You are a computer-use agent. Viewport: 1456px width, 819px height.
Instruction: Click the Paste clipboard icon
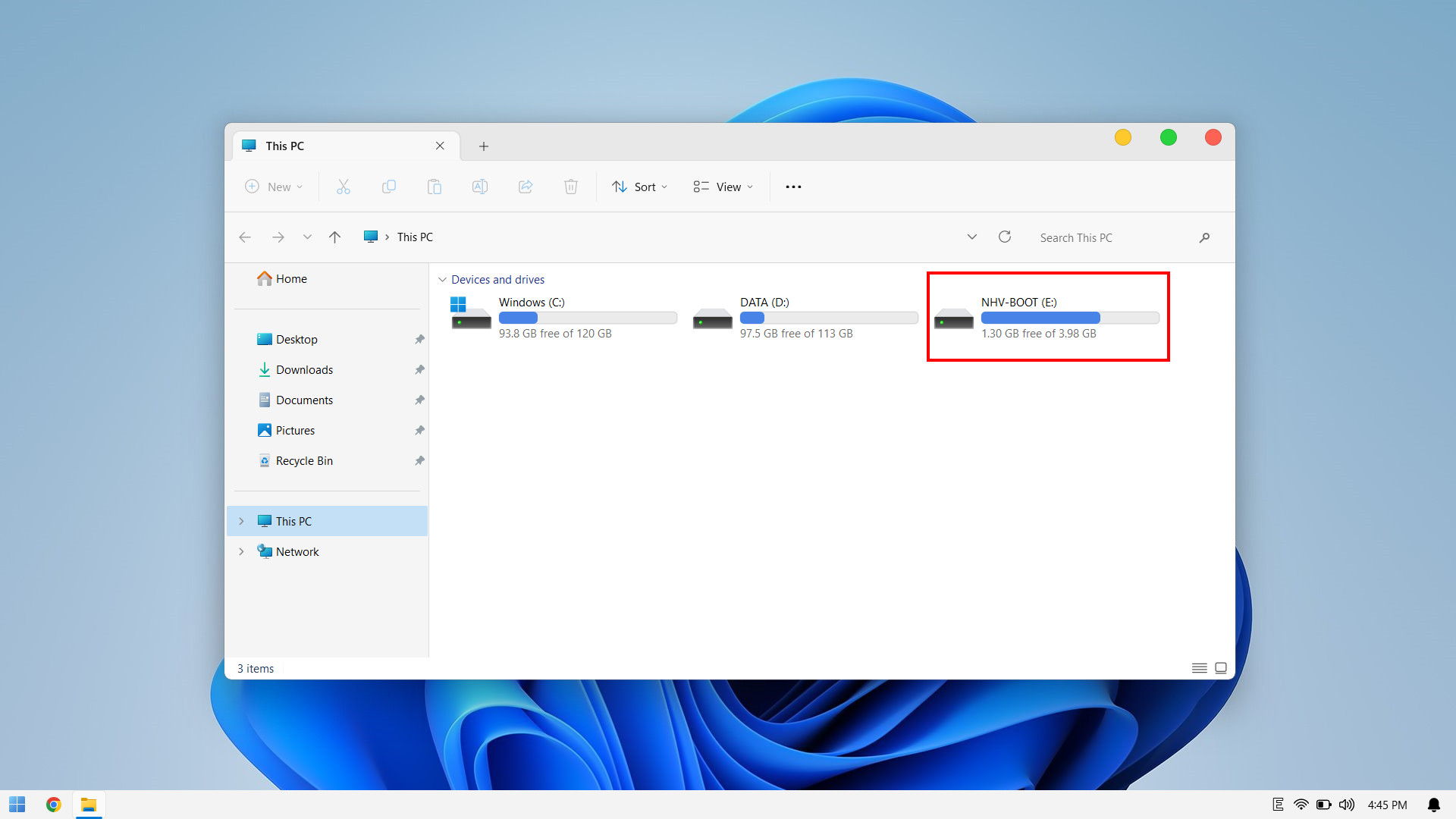coord(435,187)
